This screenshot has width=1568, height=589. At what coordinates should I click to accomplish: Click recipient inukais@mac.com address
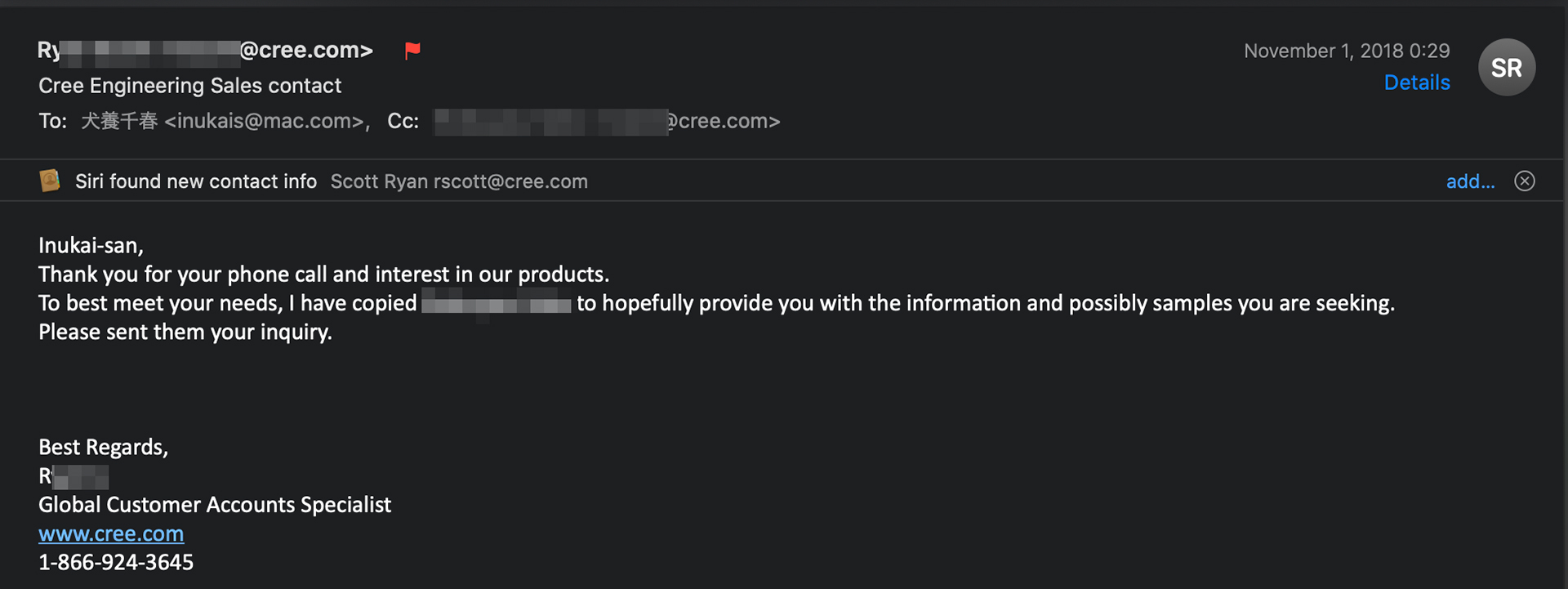pos(264,121)
